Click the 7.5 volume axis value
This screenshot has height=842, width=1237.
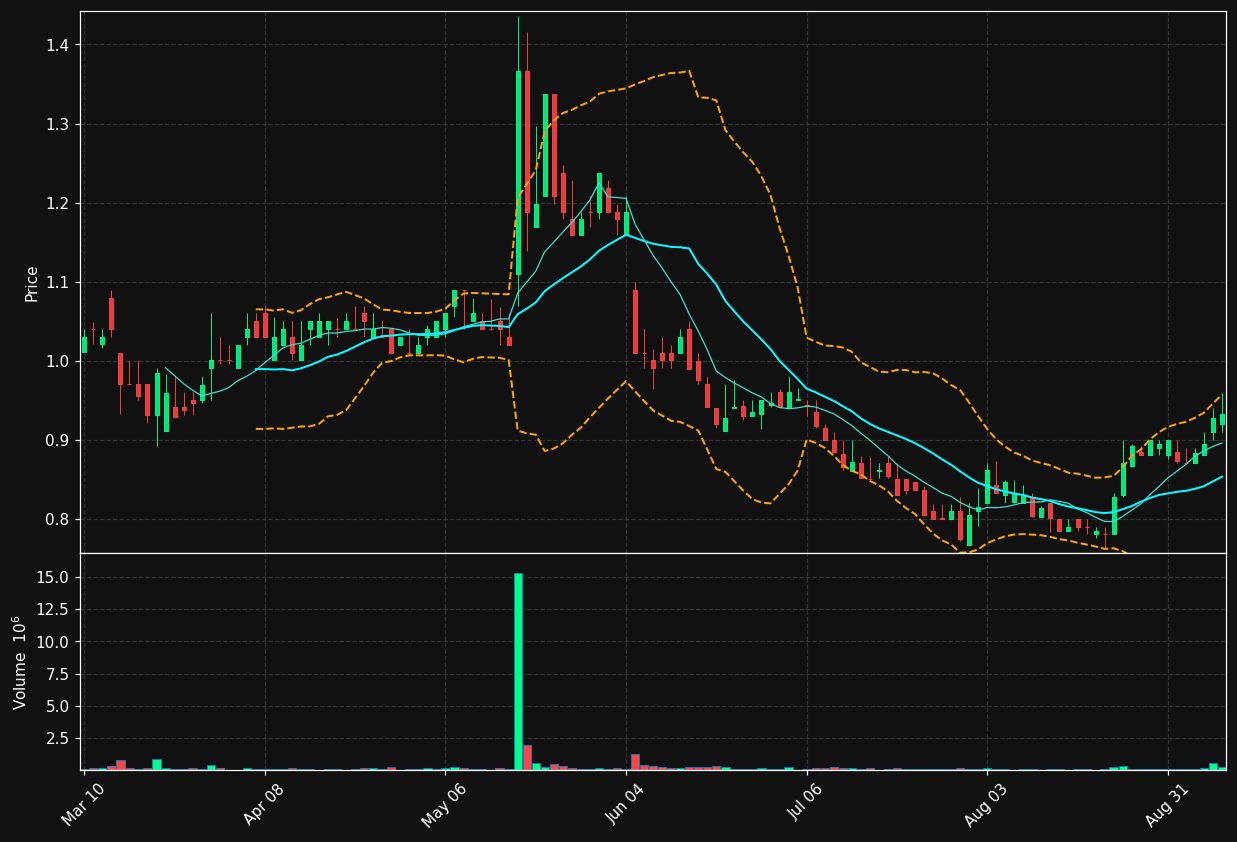57,674
